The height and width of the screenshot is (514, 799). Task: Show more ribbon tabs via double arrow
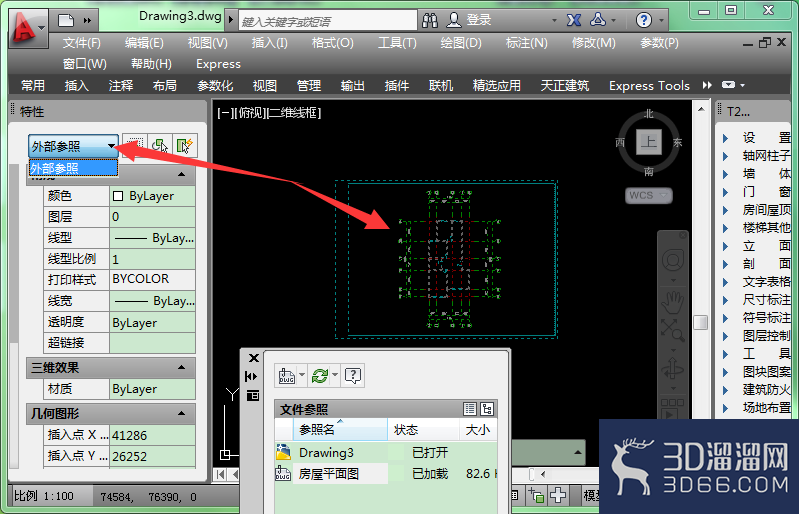[x=707, y=85]
